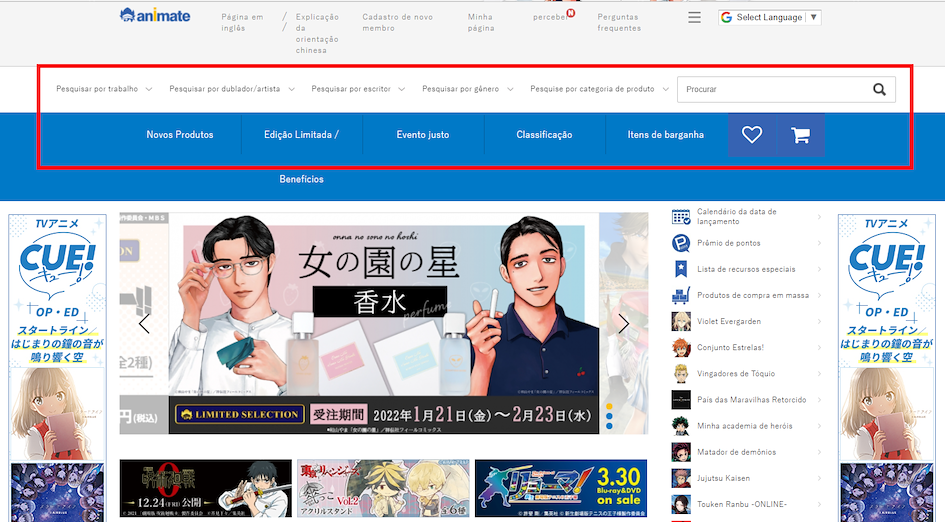Click Lista de recursos especiais text
The image size is (945, 522).
[x=746, y=269]
